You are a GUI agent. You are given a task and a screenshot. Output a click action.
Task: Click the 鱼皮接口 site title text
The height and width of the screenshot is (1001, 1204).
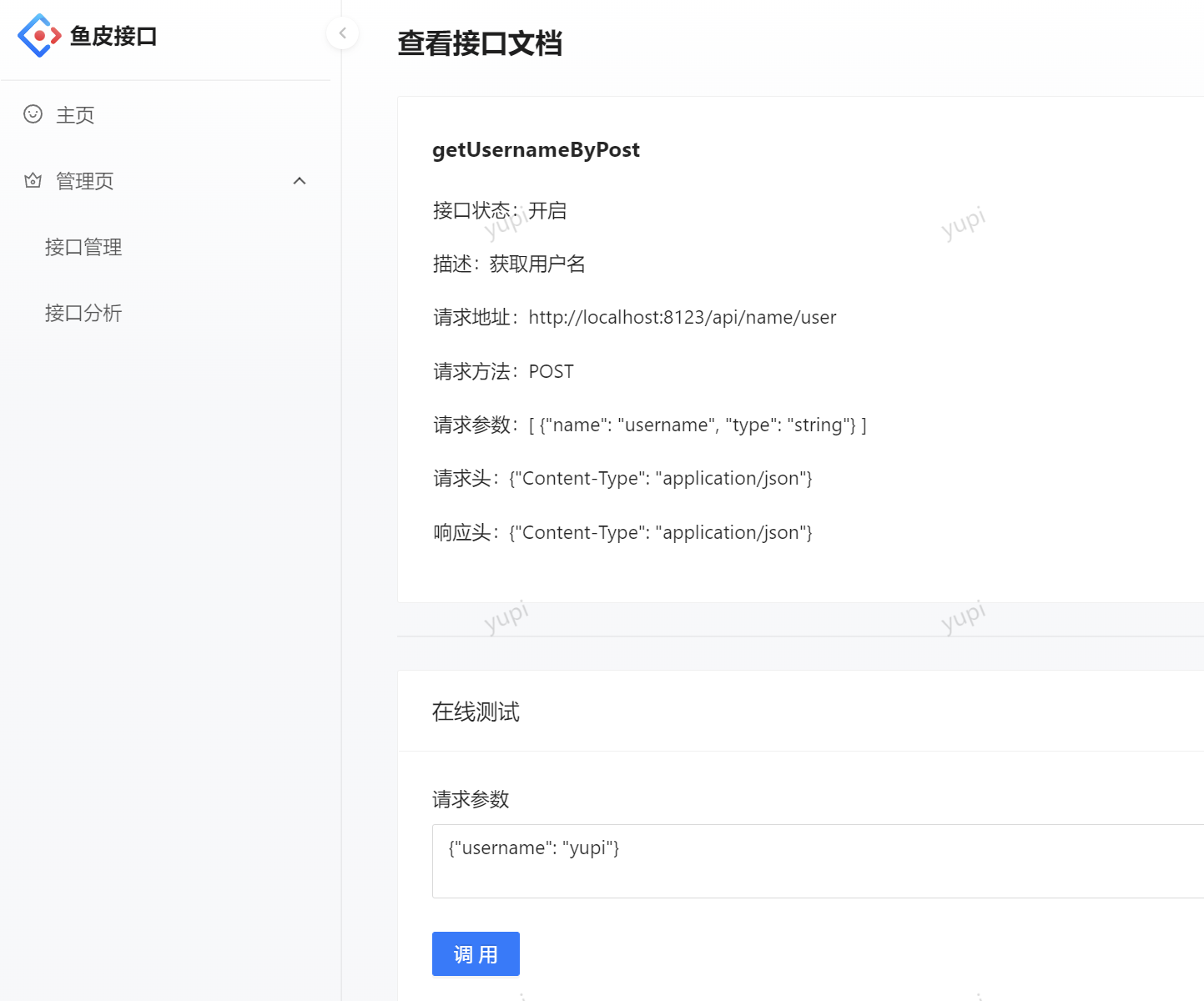click(x=113, y=37)
